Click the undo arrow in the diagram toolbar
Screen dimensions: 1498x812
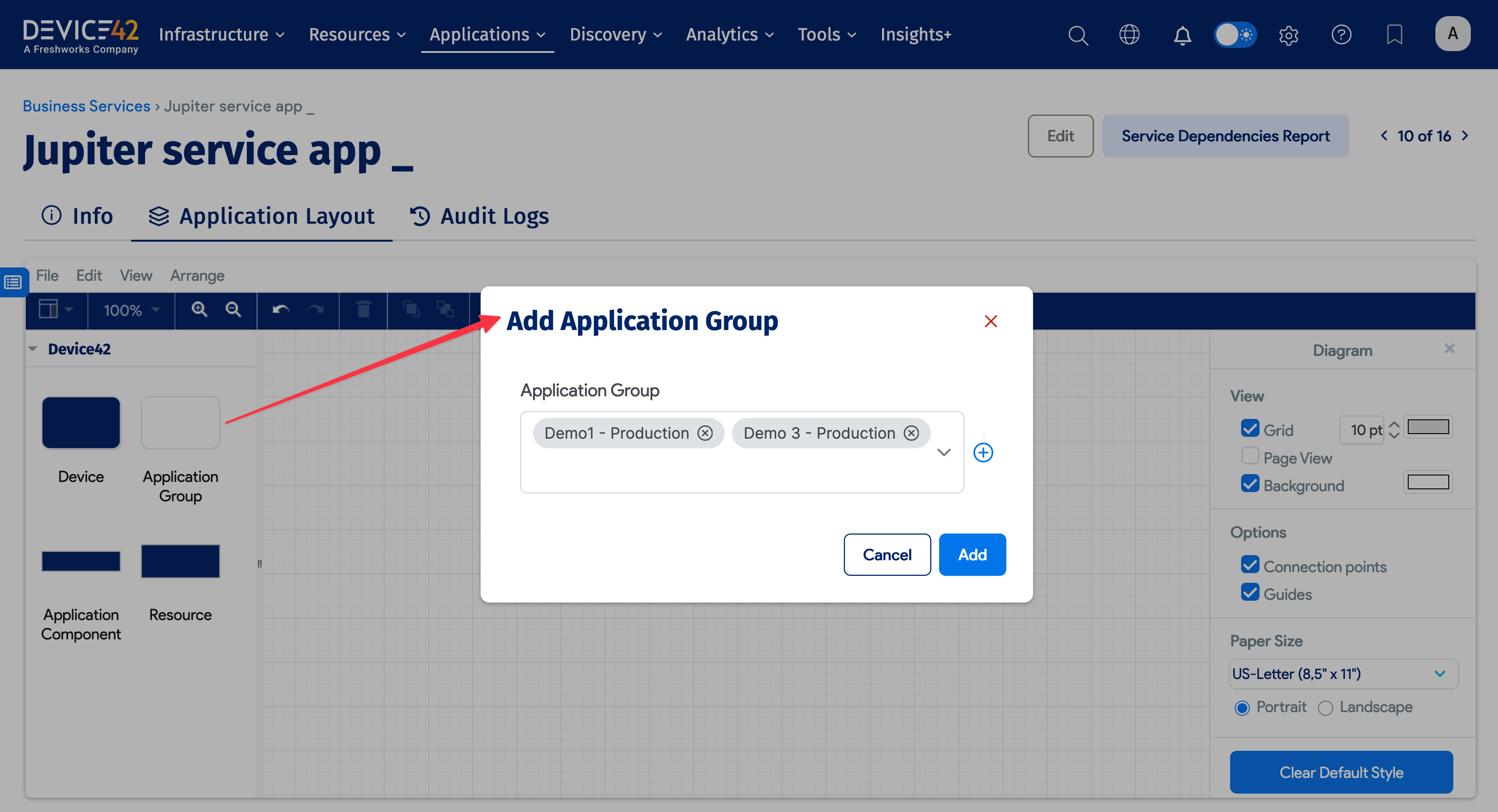[x=279, y=310]
